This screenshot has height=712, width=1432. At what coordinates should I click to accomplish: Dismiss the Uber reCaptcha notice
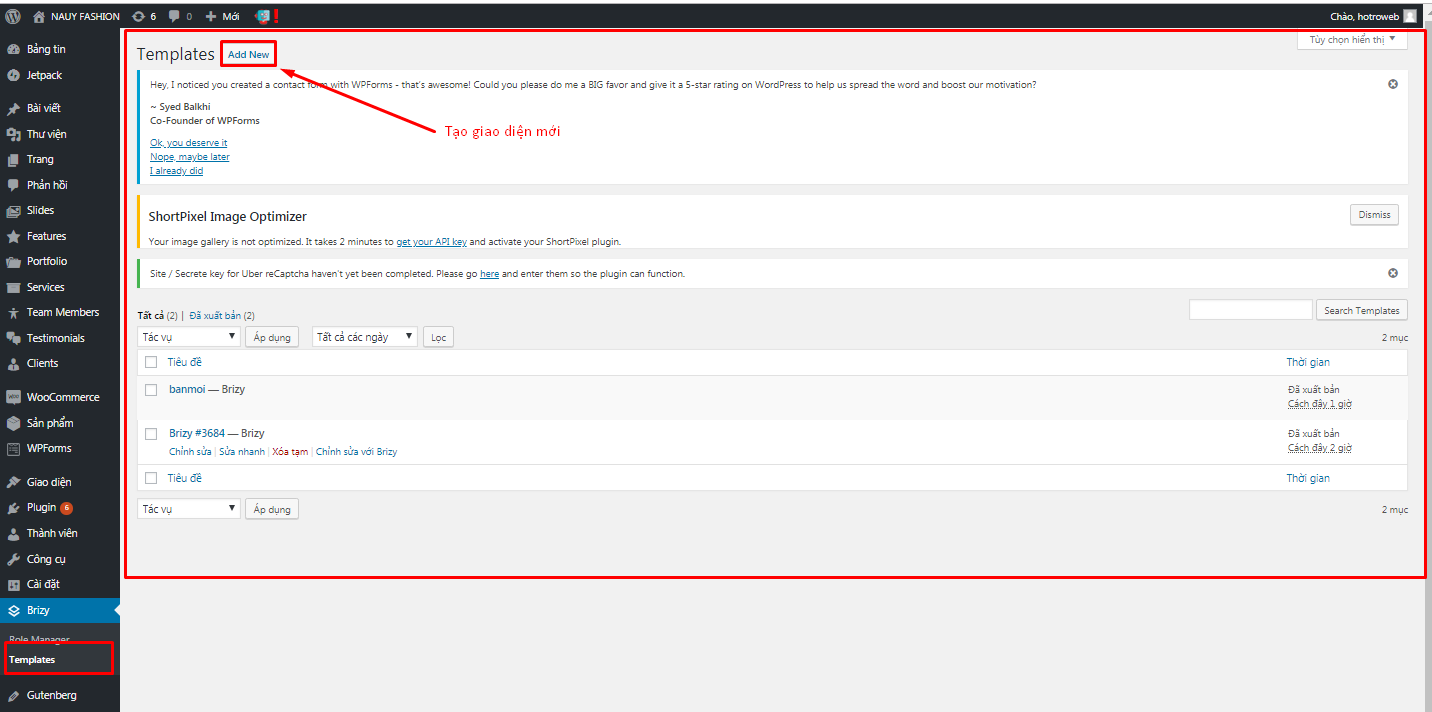[1392, 273]
